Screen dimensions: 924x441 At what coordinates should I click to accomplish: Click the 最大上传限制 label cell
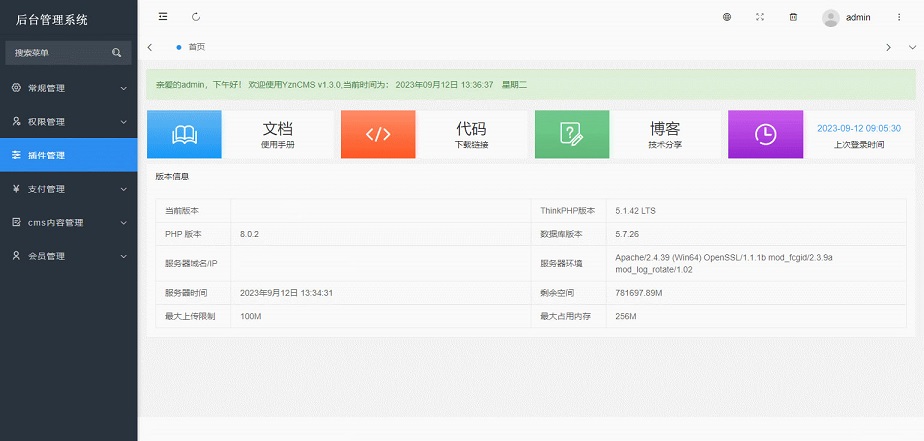(193, 317)
